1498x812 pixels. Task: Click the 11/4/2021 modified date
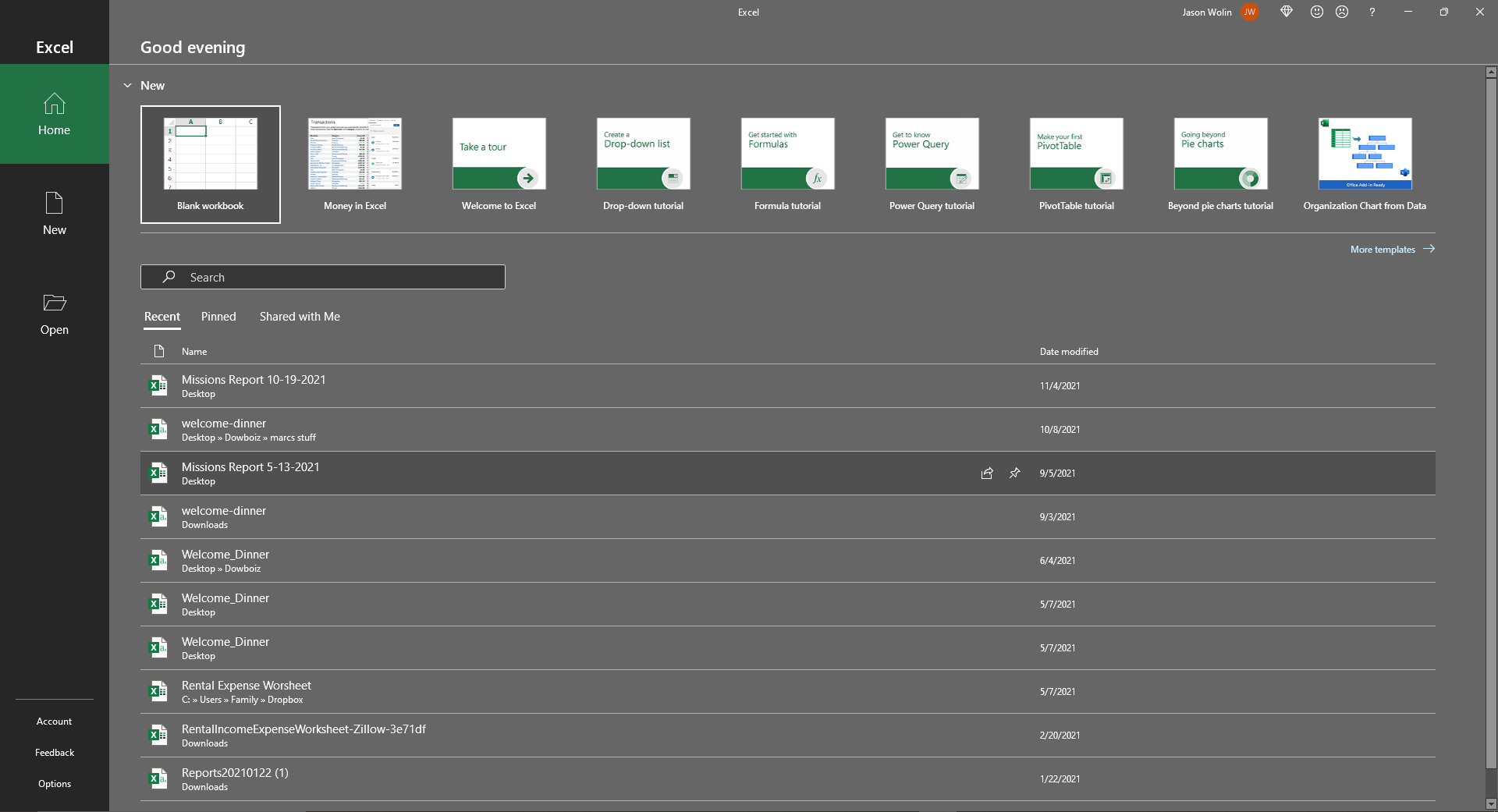[1060, 386]
